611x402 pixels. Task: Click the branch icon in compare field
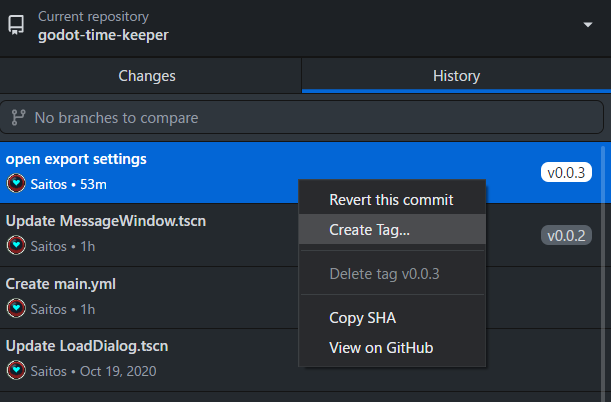click(18, 117)
